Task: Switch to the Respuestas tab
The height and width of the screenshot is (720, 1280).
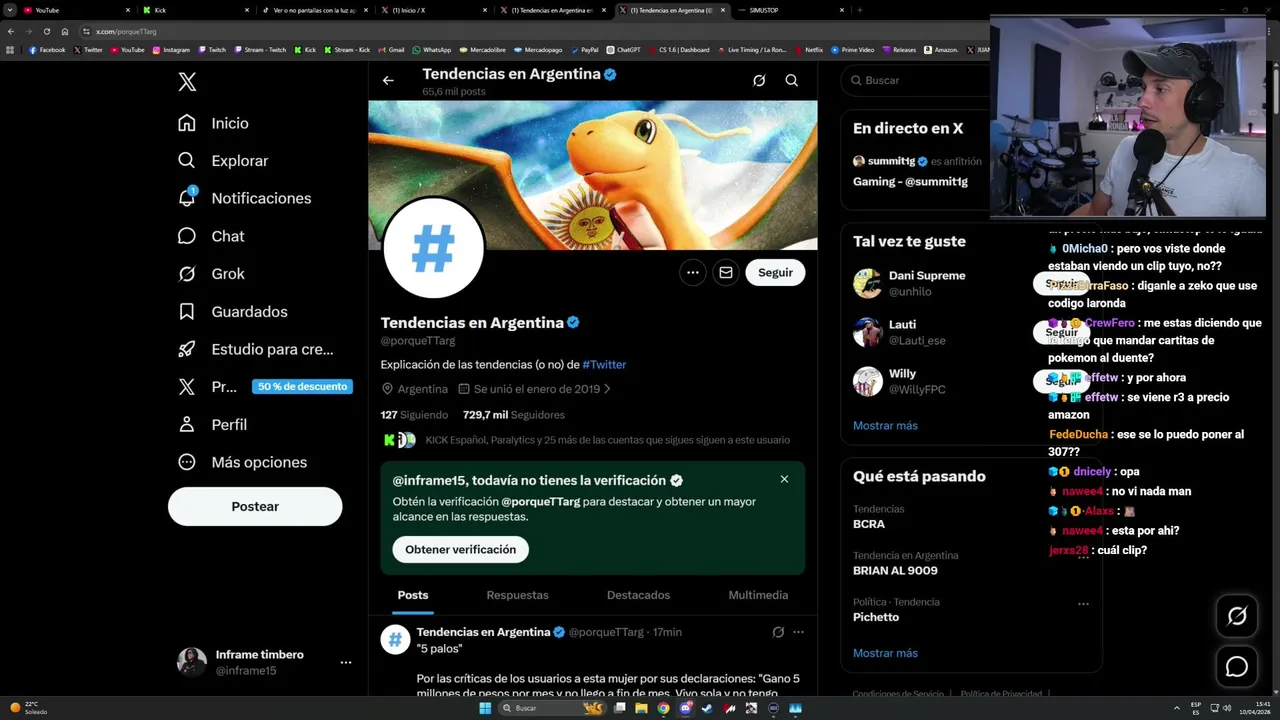Action: 517,595
